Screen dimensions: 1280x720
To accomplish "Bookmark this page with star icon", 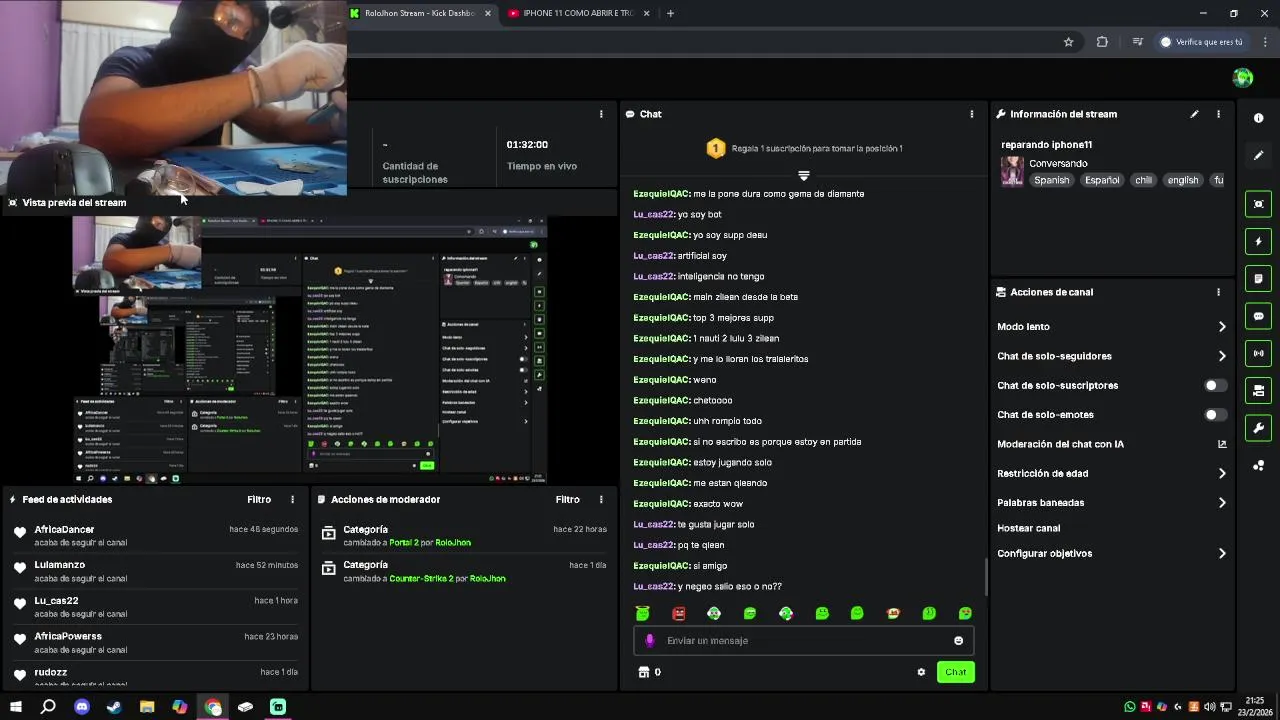I will [1068, 42].
